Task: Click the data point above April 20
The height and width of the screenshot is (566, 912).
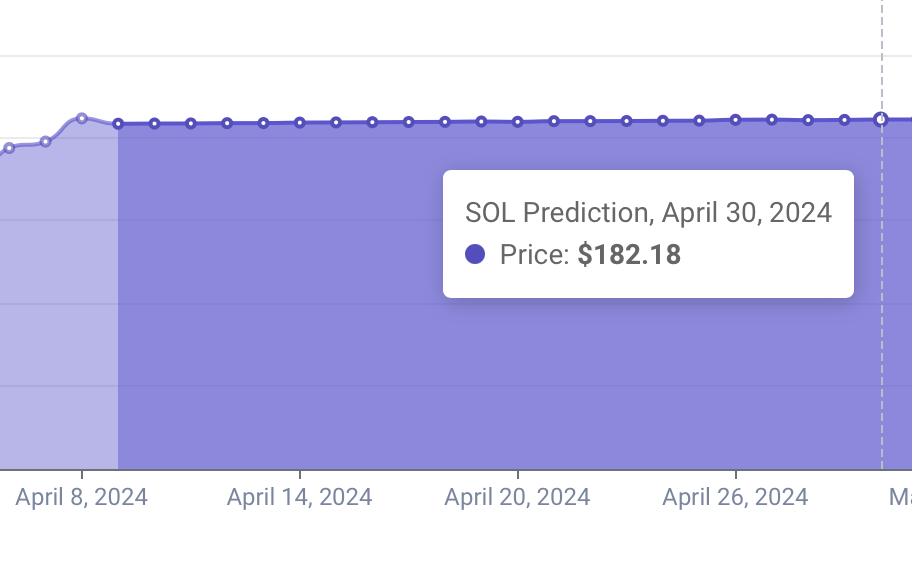Action: click(x=518, y=122)
